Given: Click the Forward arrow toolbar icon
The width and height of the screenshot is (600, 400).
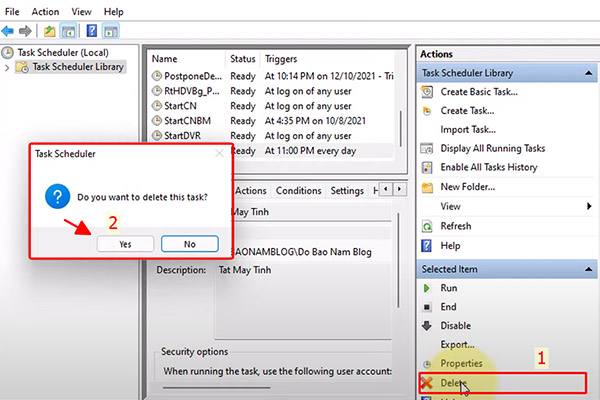Looking at the screenshot, I should pos(25,31).
